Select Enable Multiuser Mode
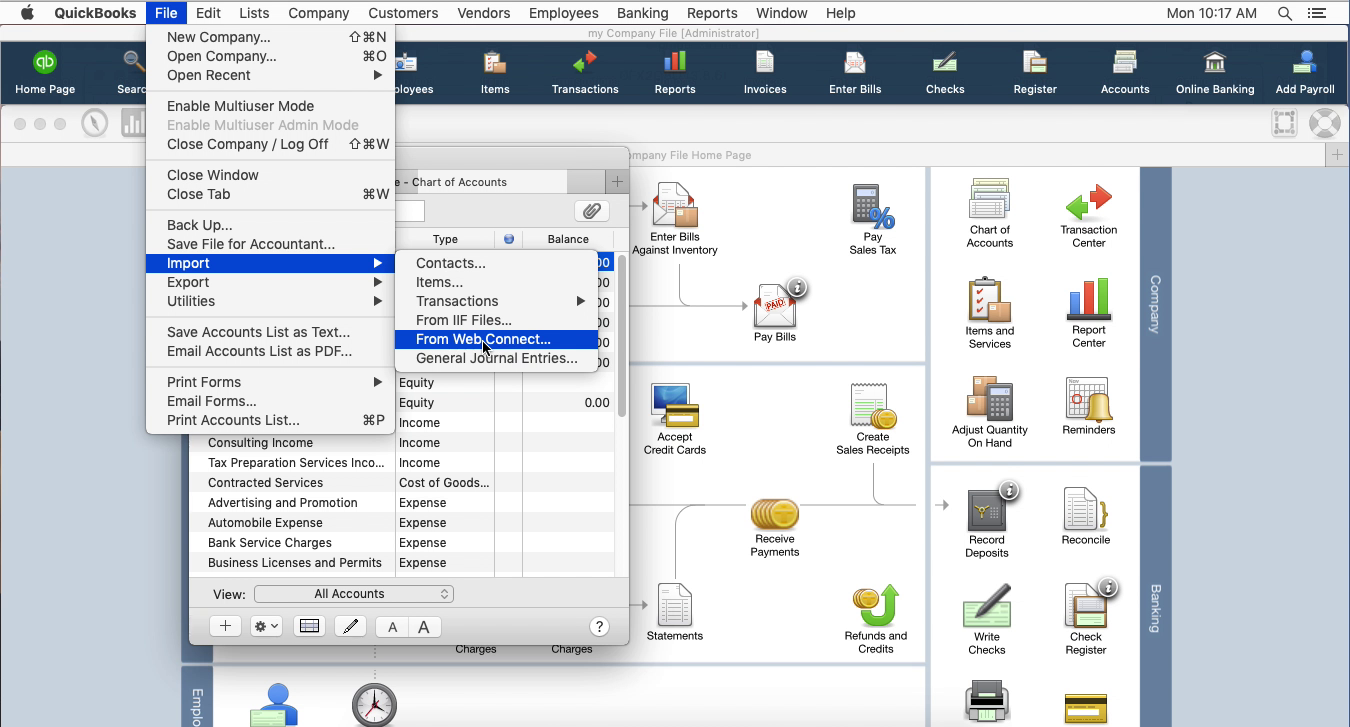Screen dimensions: 1350x727 pos(270,106)
